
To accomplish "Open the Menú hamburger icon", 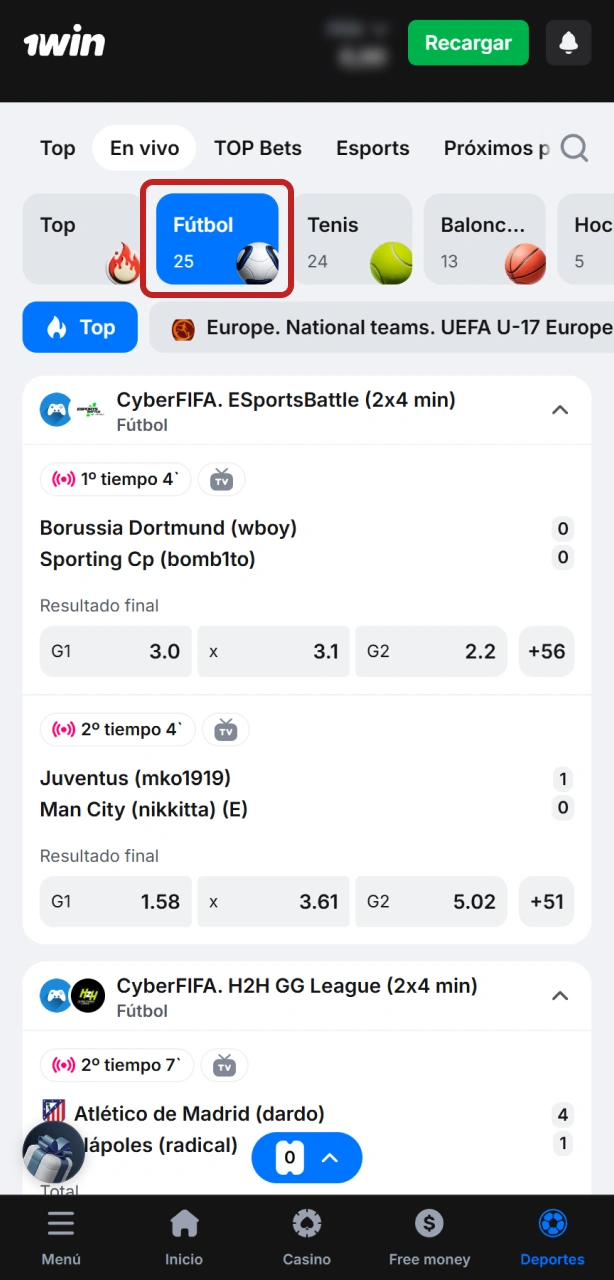I will tap(61, 1223).
